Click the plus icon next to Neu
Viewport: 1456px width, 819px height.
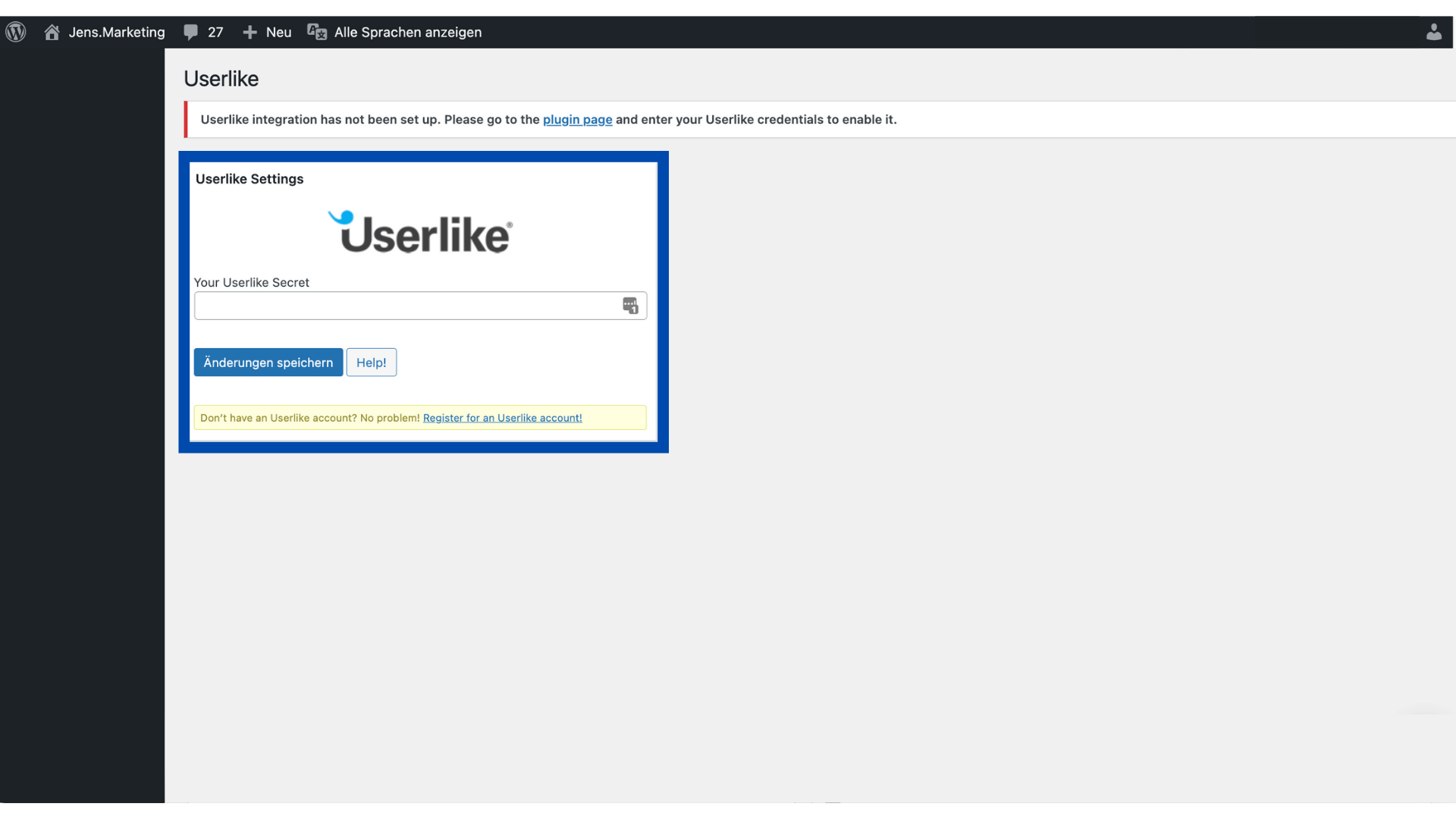249,32
